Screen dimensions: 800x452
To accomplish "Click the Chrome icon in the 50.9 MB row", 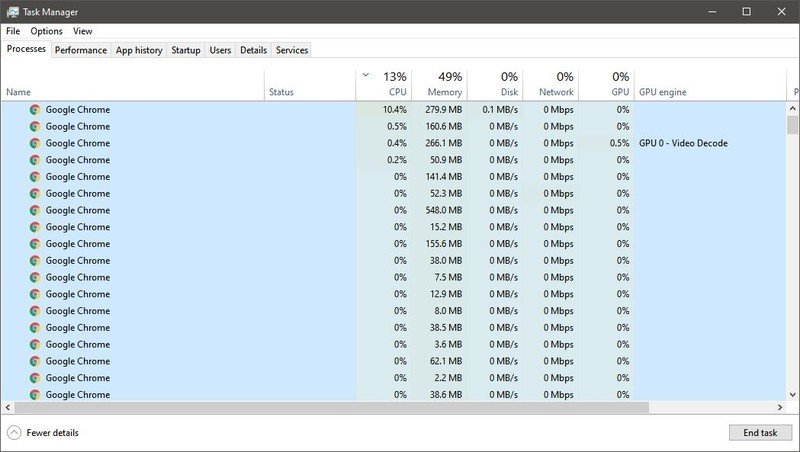I will pyautogui.click(x=35, y=160).
